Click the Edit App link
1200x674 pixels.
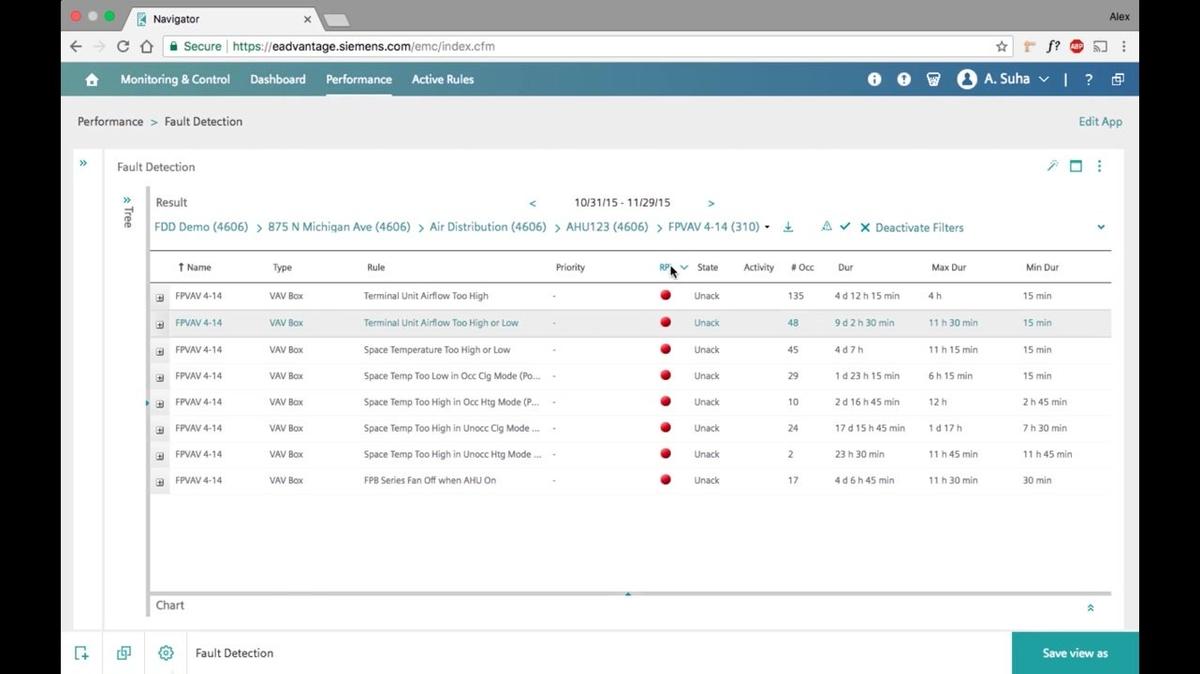tap(1100, 121)
